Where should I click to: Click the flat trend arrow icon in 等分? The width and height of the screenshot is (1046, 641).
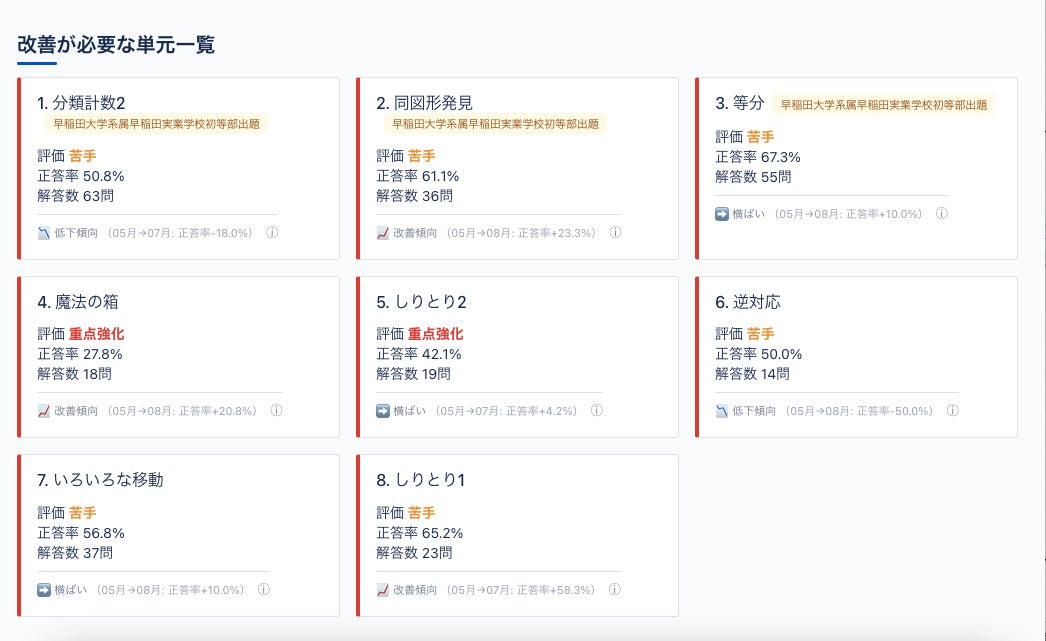722,214
